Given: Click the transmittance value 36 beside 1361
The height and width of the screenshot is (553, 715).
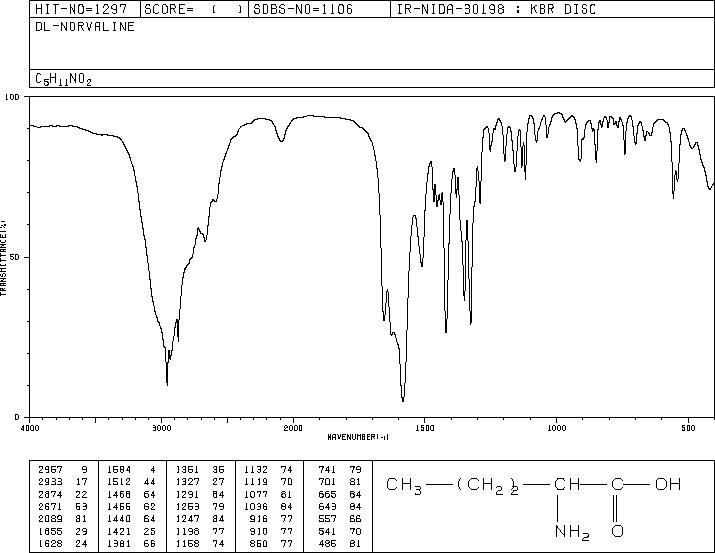Looking at the screenshot, I should point(218,469).
